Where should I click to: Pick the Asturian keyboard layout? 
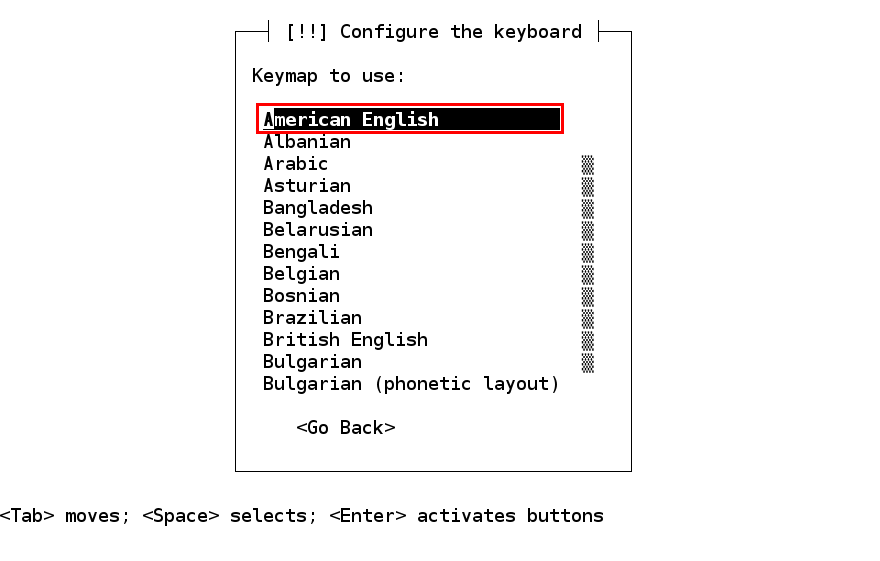[307, 186]
